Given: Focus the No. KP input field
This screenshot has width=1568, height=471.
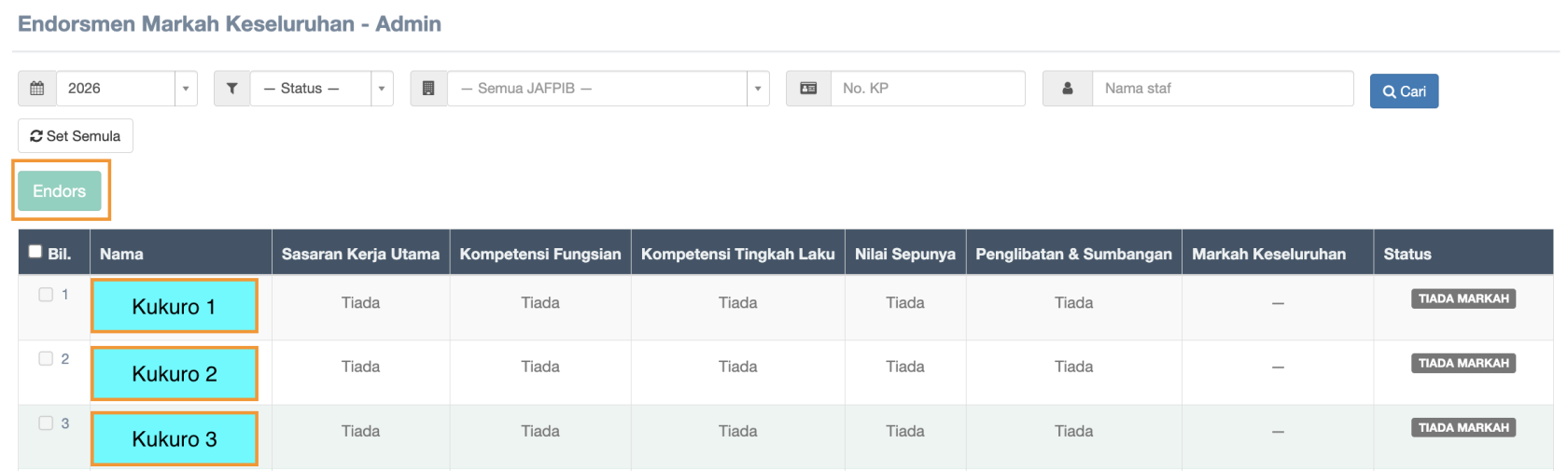Looking at the screenshot, I should pyautogui.click(x=927, y=89).
